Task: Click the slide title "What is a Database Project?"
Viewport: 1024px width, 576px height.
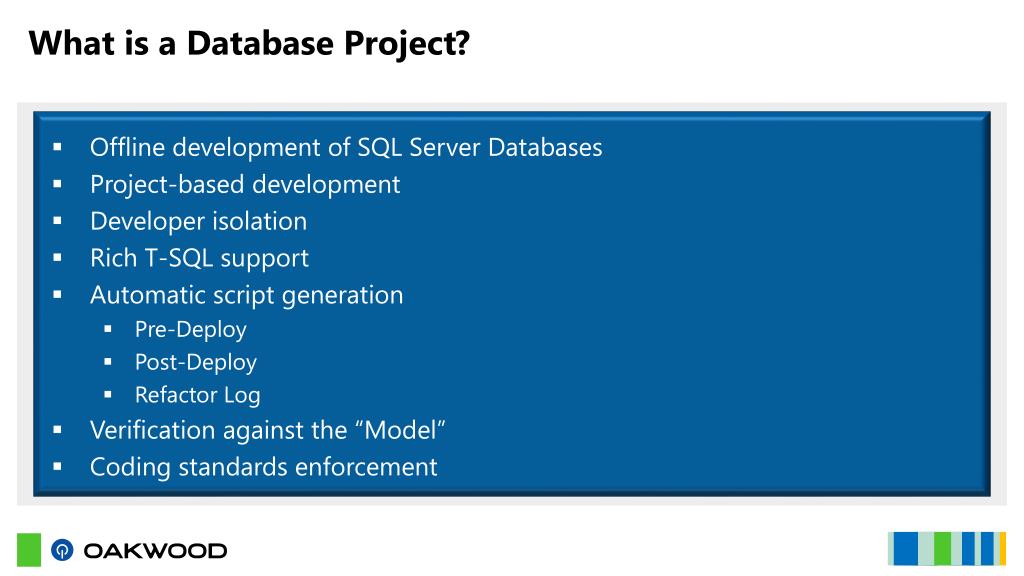Action: (x=249, y=44)
